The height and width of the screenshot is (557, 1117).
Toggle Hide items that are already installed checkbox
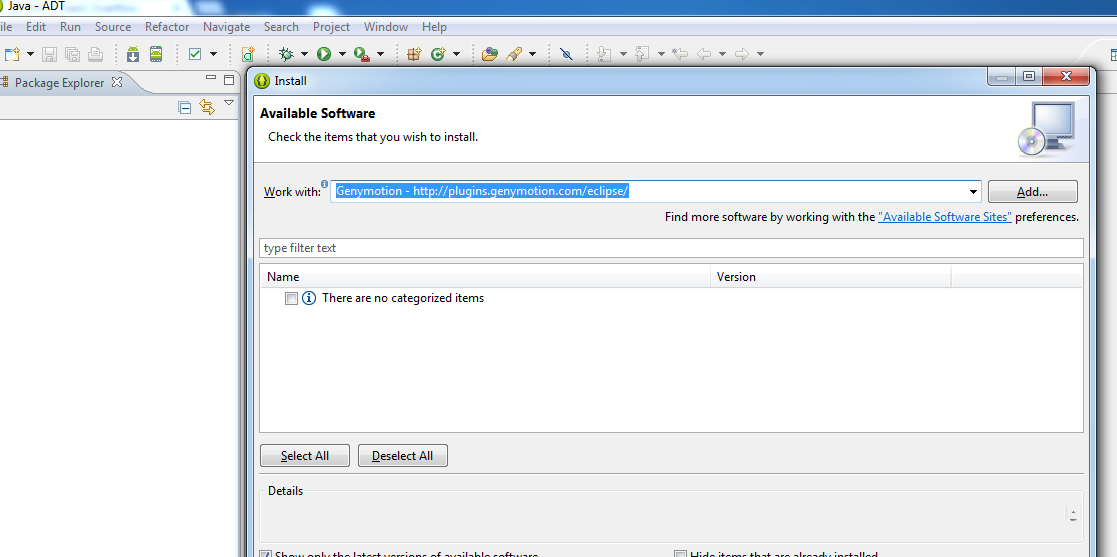coord(680,554)
